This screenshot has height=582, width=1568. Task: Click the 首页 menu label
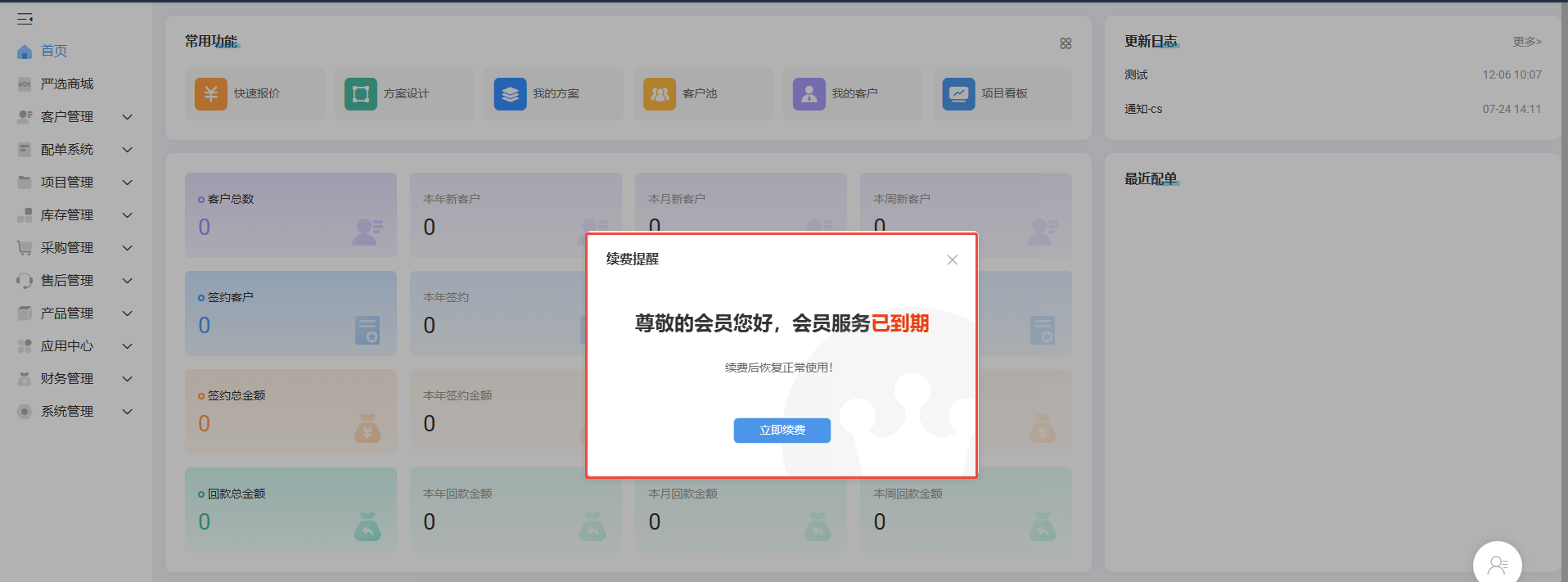54,52
